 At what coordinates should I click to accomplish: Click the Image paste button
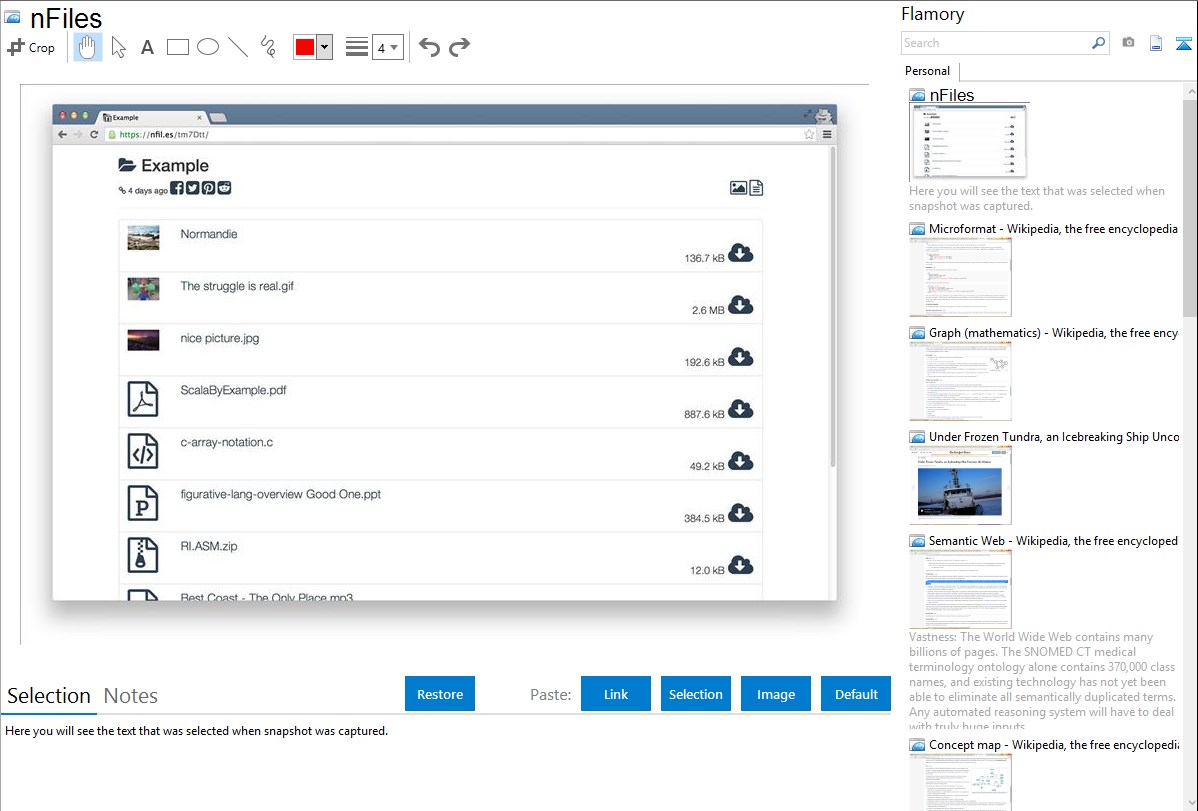(775, 694)
